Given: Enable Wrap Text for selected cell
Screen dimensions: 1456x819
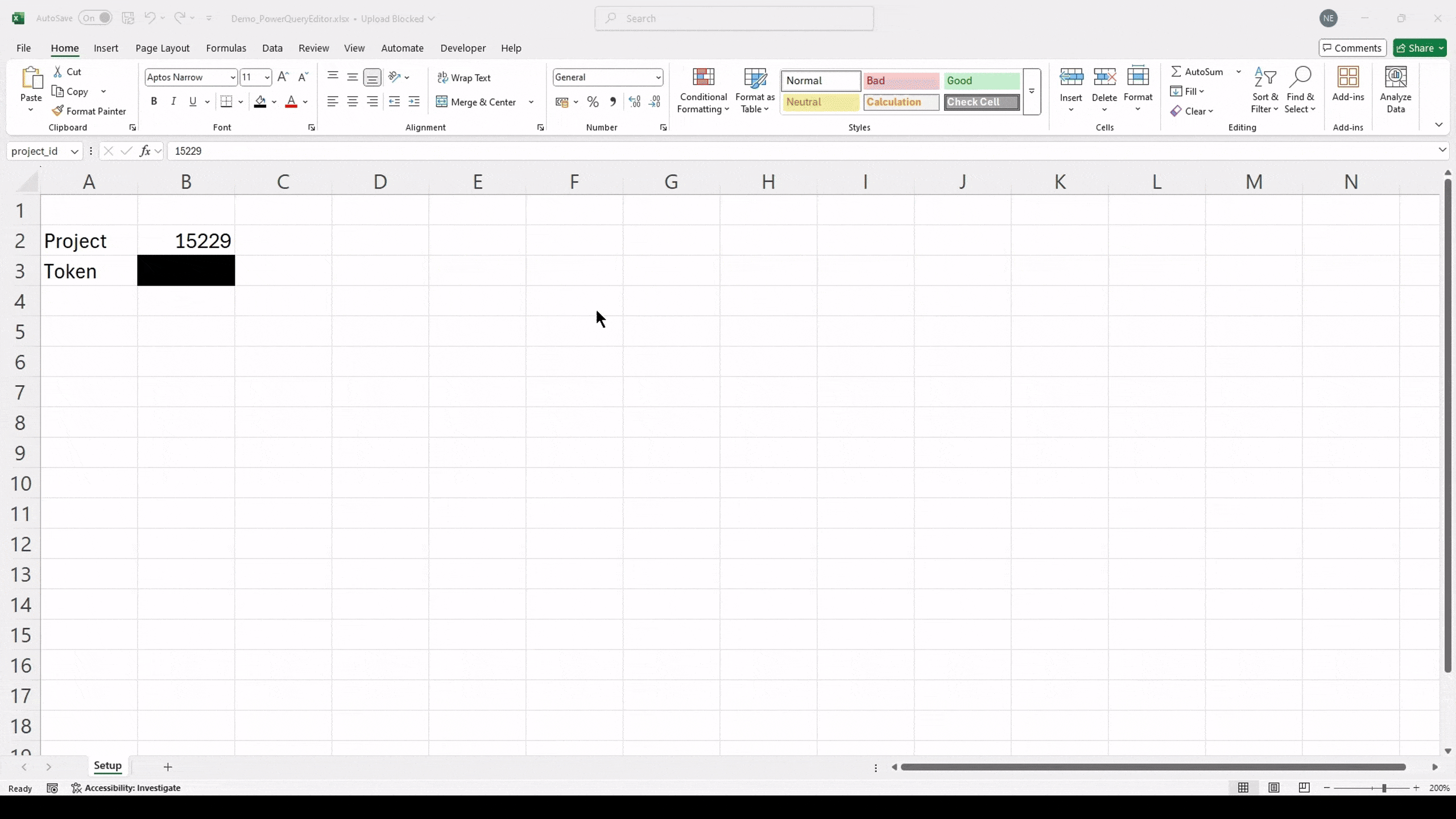Looking at the screenshot, I should (x=465, y=77).
